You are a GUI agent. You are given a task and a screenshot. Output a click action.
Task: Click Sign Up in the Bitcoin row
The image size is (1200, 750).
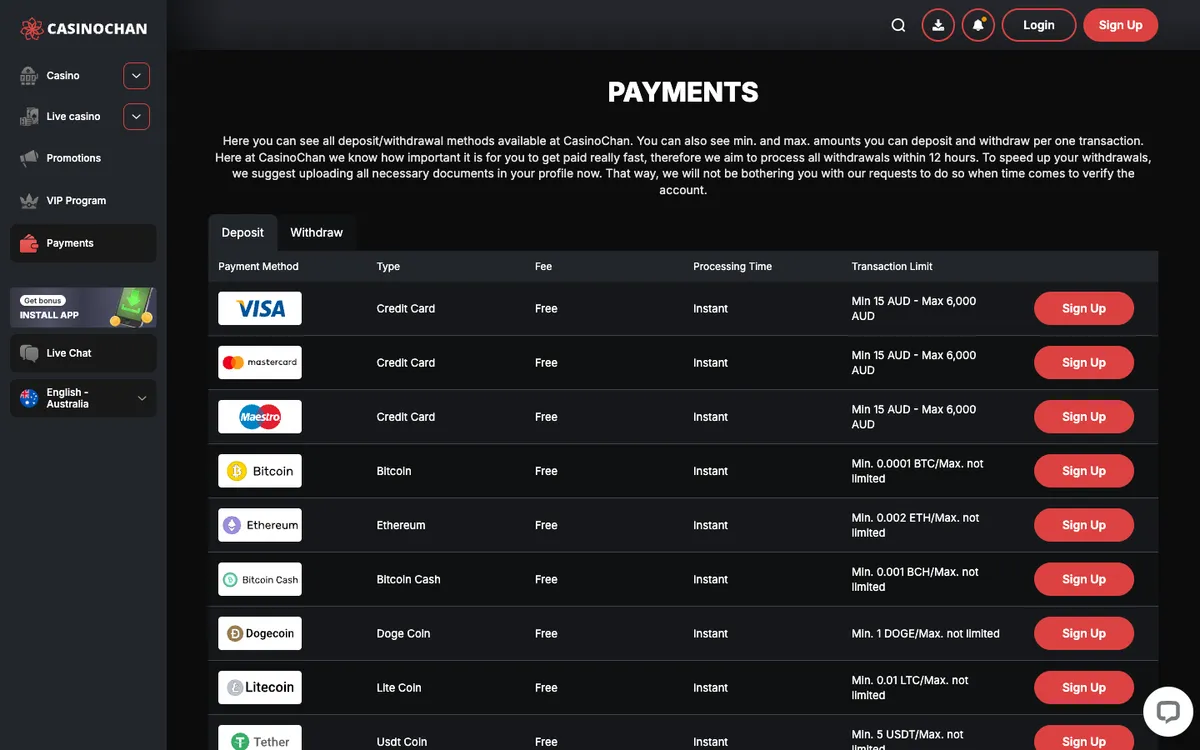click(1084, 471)
